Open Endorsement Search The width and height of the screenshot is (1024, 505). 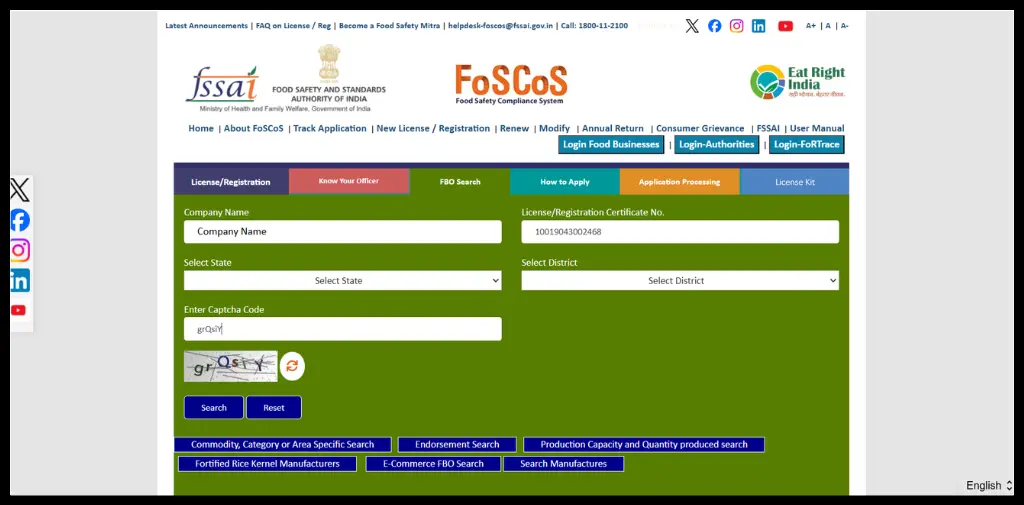pyautogui.click(x=457, y=444)
